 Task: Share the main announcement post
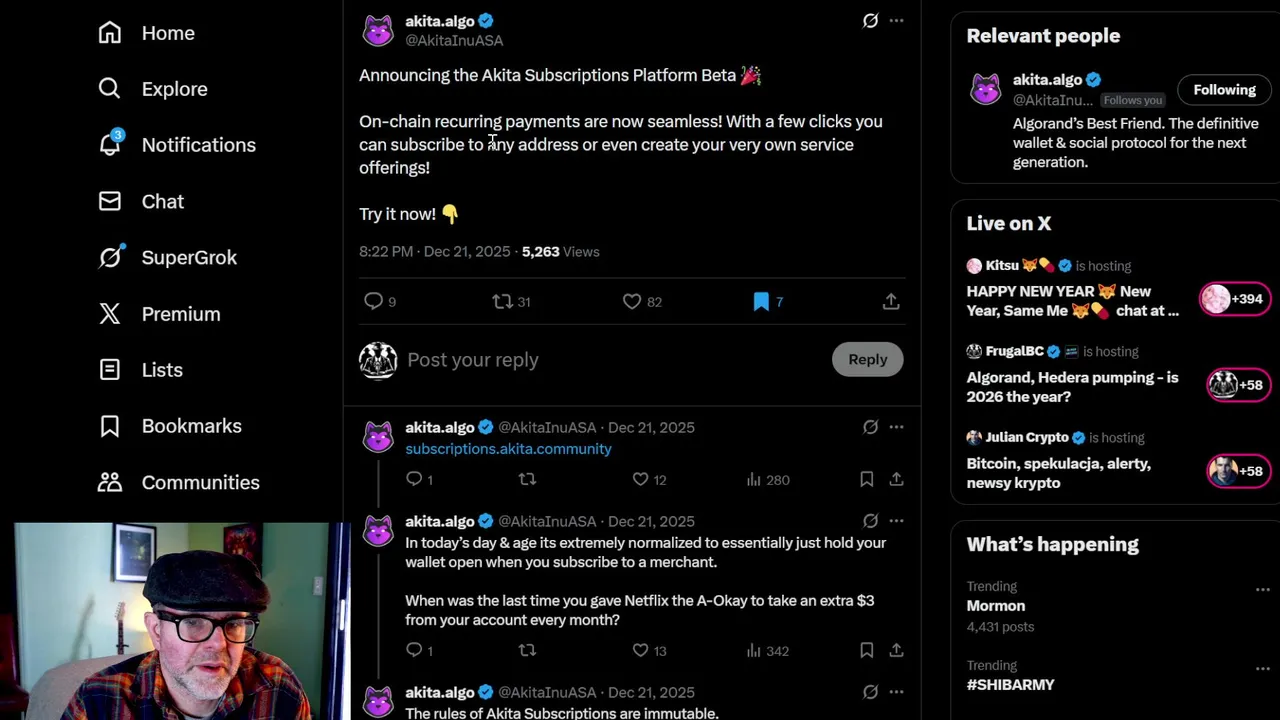[x=891, y=301]
